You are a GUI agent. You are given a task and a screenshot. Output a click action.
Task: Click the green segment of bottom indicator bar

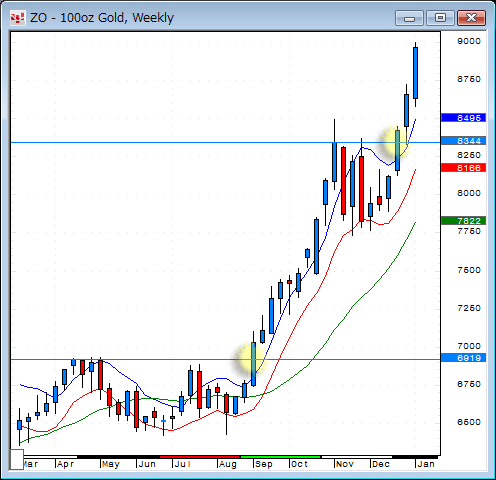(280, 457)
